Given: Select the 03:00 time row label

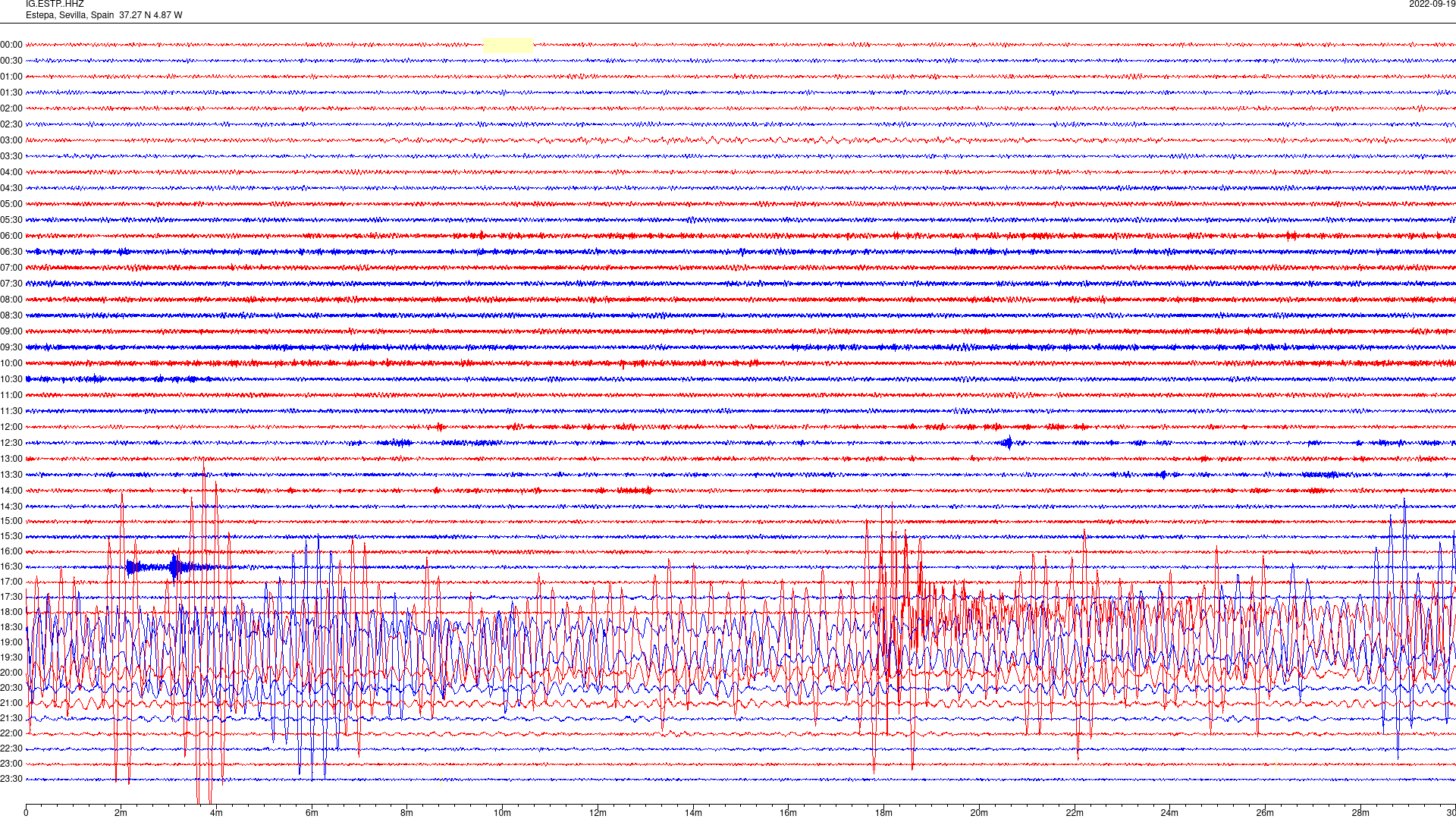Looking at the screenshot, I should [x=11, y=140].
